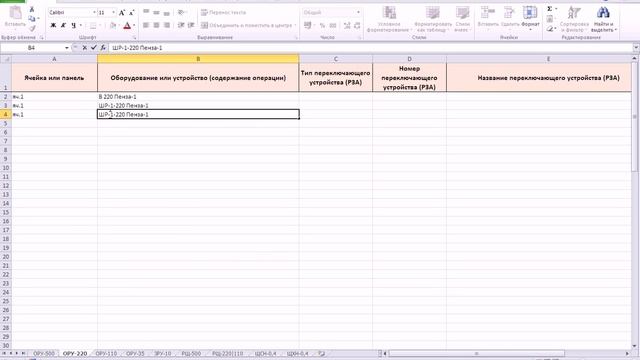
Task: Toggle bold (Ж) formatting
Action: click(53, 26)
